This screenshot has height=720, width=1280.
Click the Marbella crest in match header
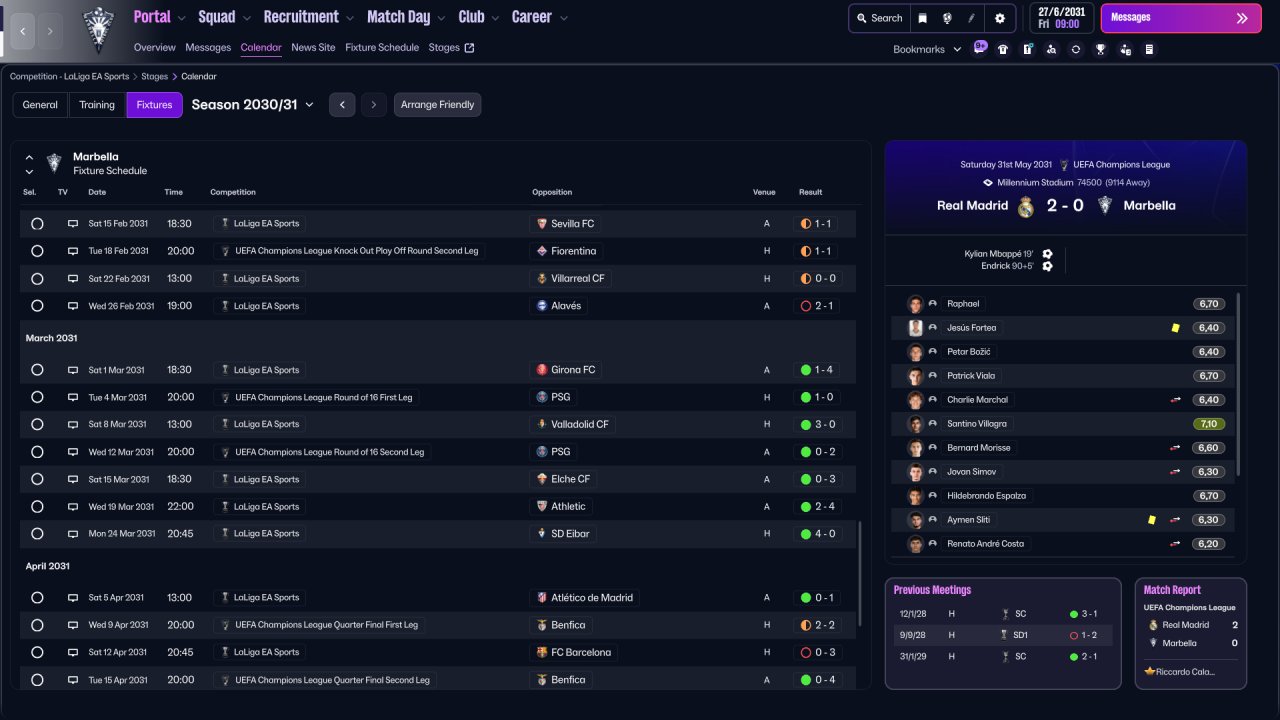1105,206
